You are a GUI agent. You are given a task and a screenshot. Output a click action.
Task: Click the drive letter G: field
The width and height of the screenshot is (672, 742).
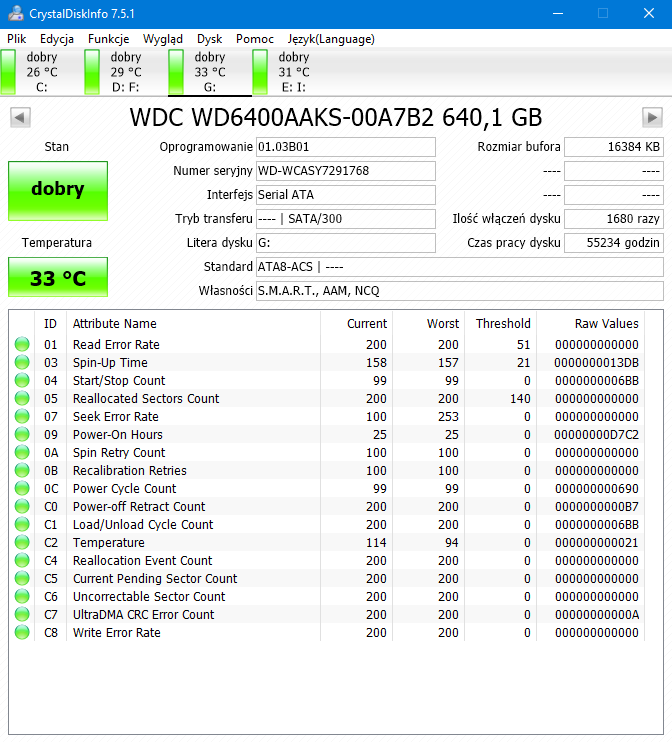tap(345, 243)
